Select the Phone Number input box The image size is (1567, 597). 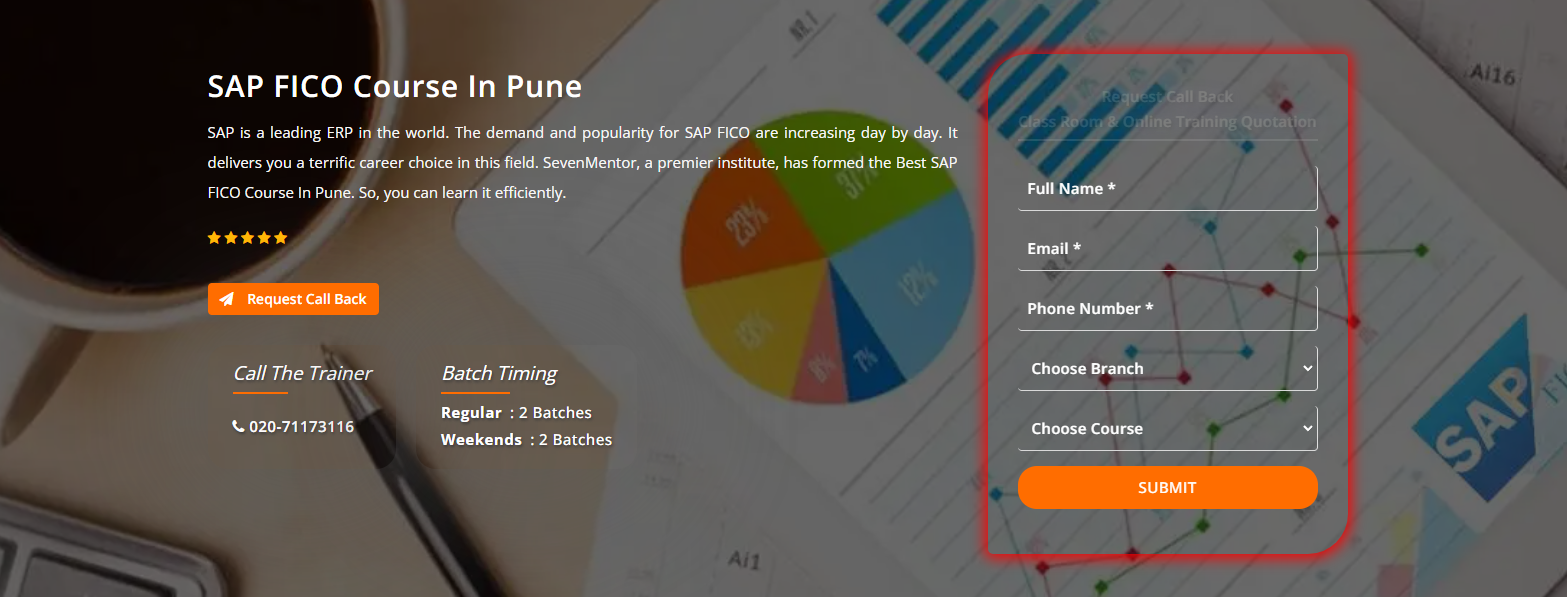point(1167,309)
